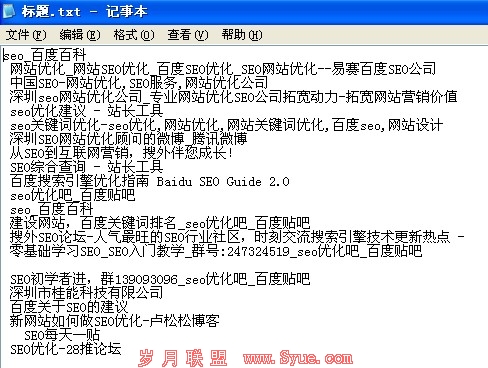The image size is (488, 368).
Task: Open the 文件(F) menu
Action: pyautogui.click(x=26, y=35)
